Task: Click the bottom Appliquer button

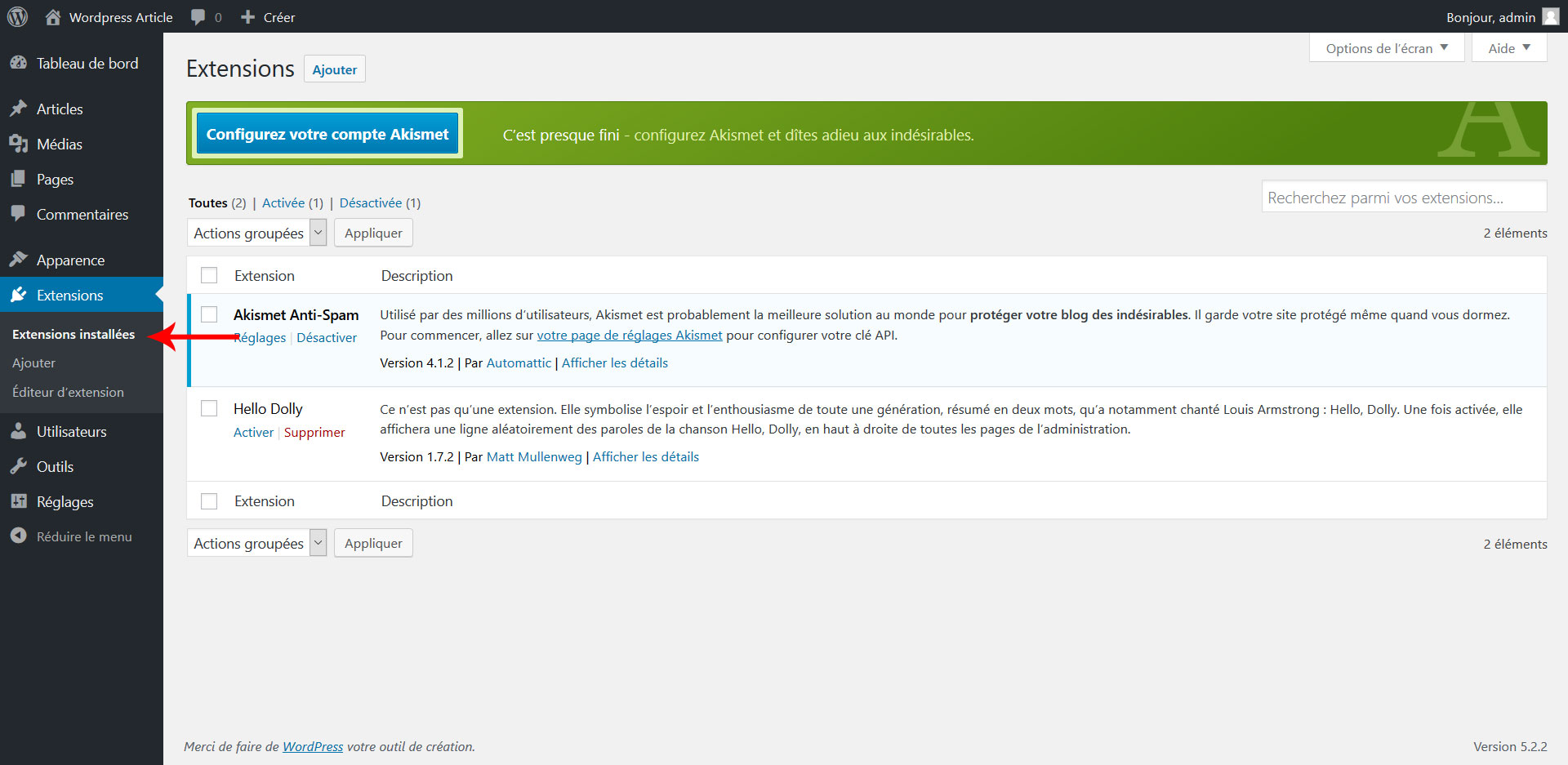Action: point(373,543)
